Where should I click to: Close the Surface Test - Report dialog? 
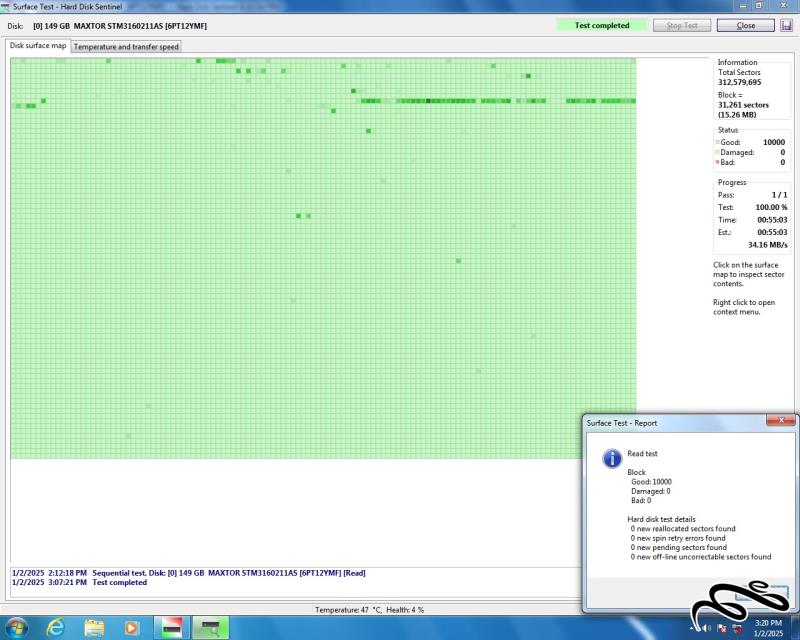pyautogui.click(x=781, y=420)
